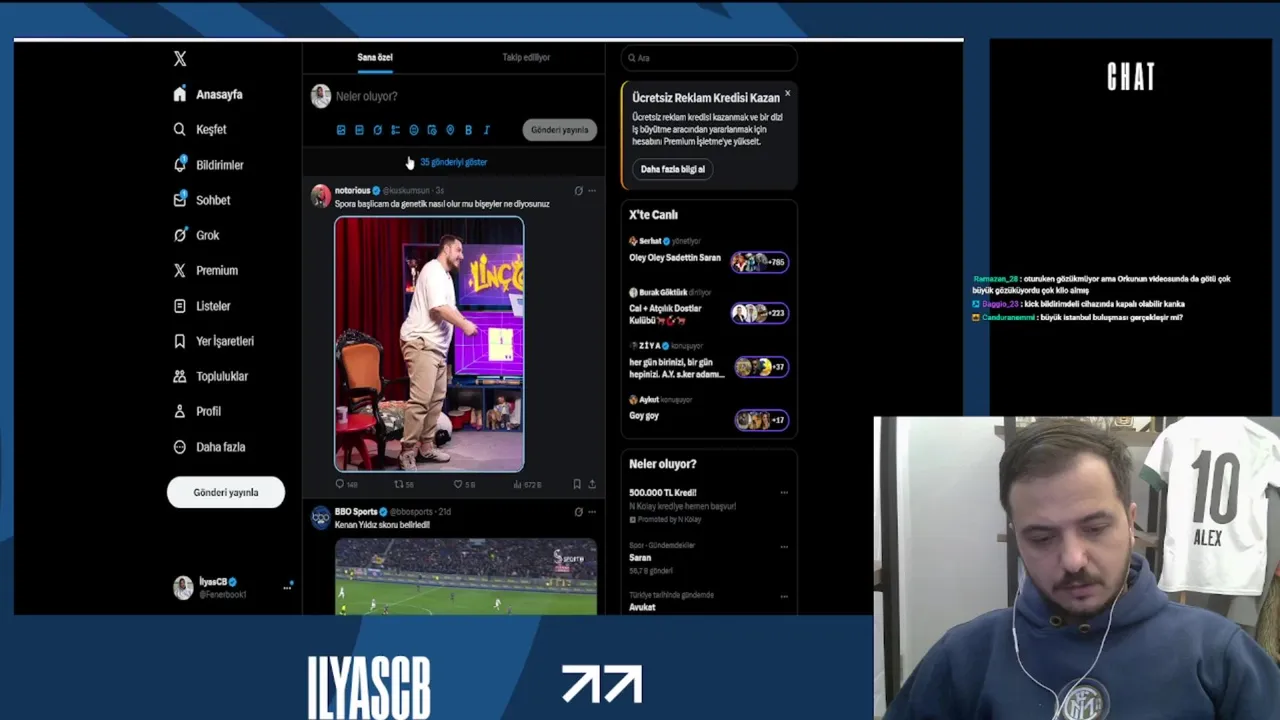The image size is (1280, 720).
Task: Open the emoji picker in composer
Action: (413, 130)
